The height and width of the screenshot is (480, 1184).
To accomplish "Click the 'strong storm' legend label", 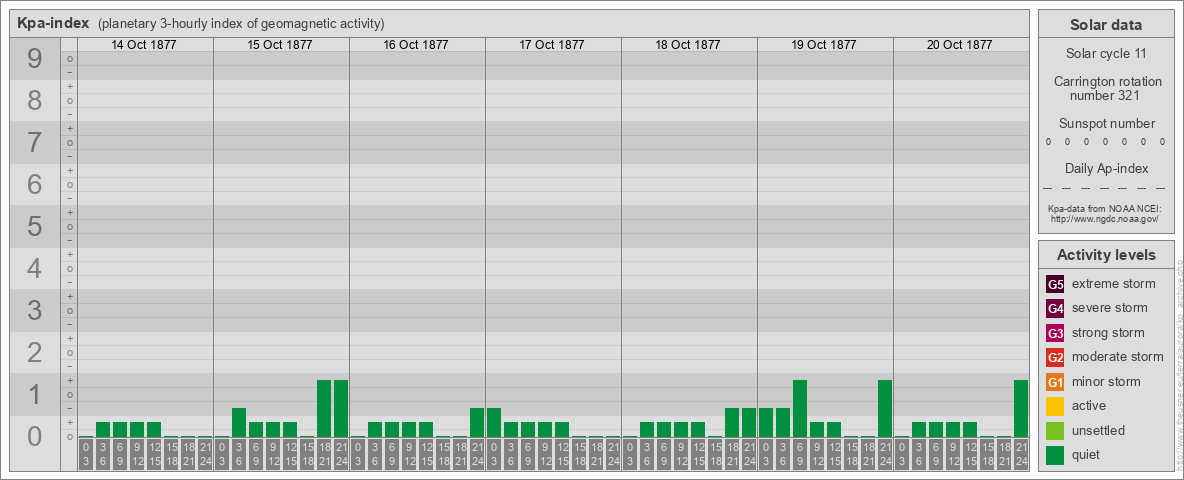I will pos(1108,333).
